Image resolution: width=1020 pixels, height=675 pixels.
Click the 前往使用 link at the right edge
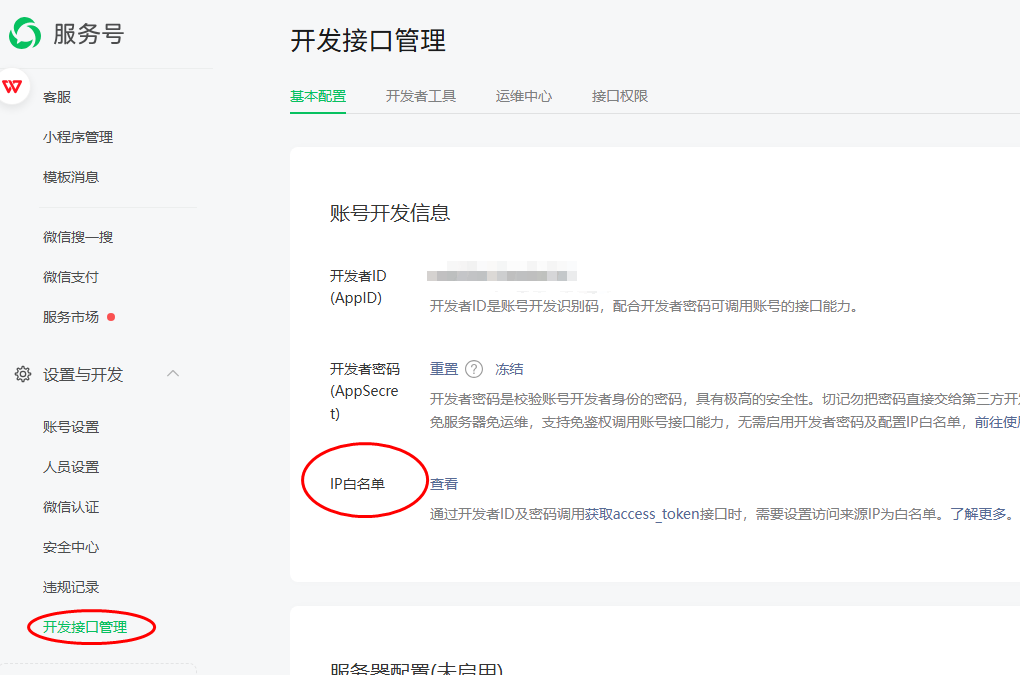point(997,422)
